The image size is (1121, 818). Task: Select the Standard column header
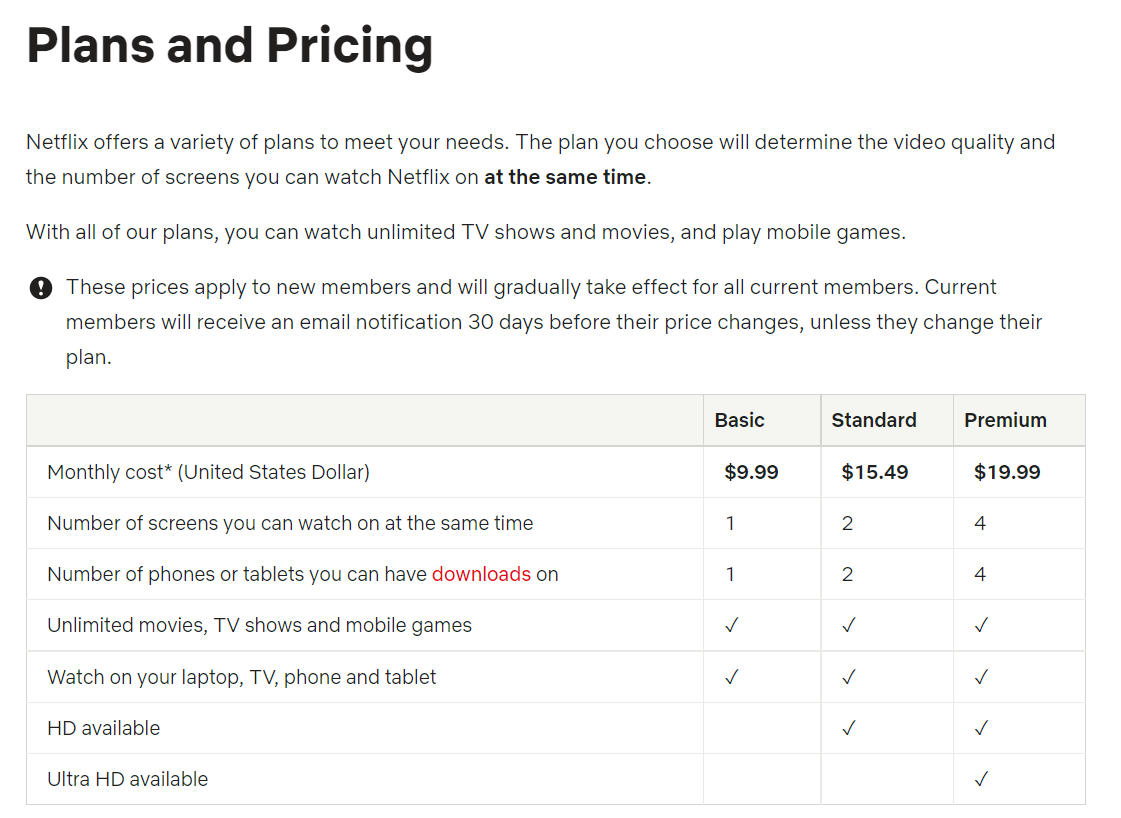873,420
